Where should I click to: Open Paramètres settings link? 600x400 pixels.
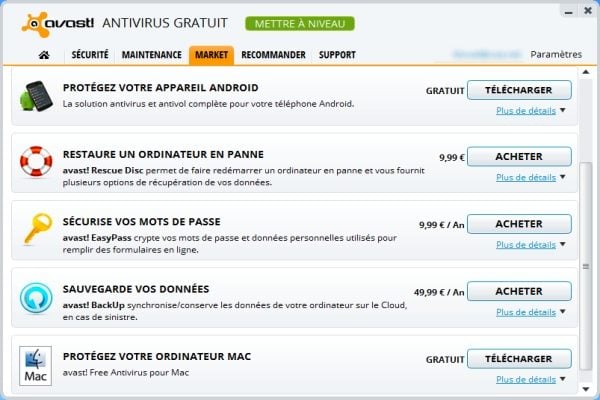pyautogui.click(x=556, y=54)
